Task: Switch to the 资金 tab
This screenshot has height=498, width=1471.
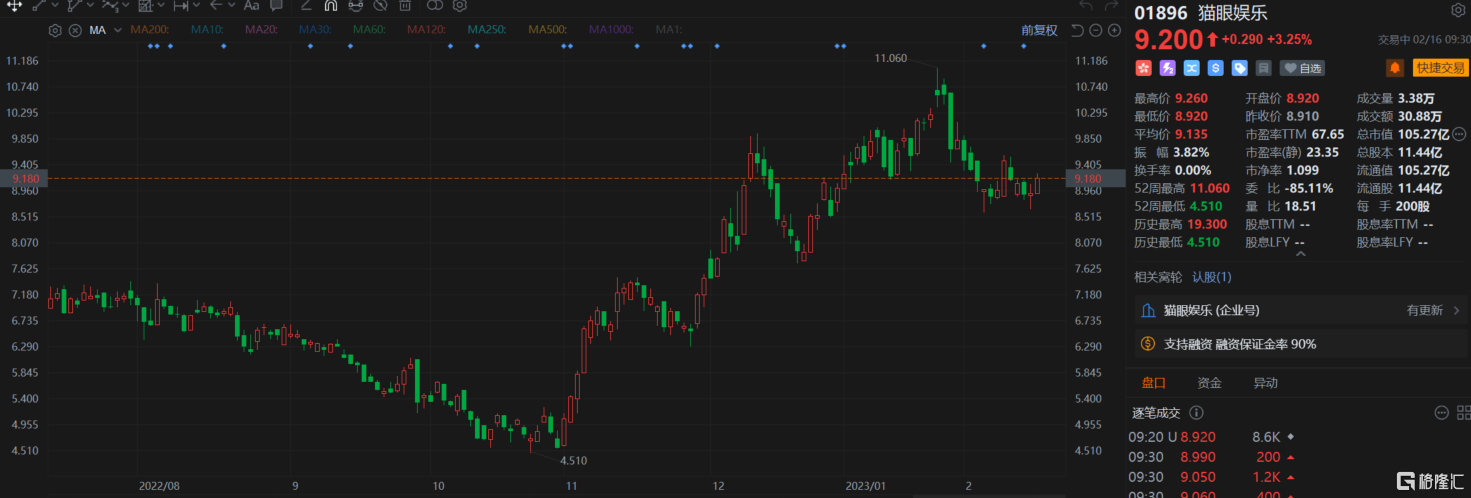Action: click(1209, 382)
